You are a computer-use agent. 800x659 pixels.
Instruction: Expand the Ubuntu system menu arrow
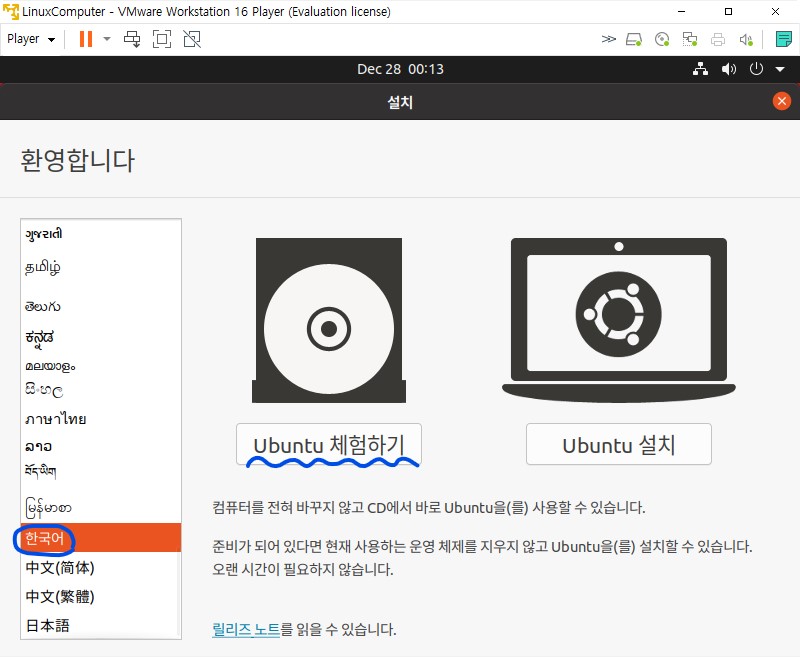tap(780, 69)
